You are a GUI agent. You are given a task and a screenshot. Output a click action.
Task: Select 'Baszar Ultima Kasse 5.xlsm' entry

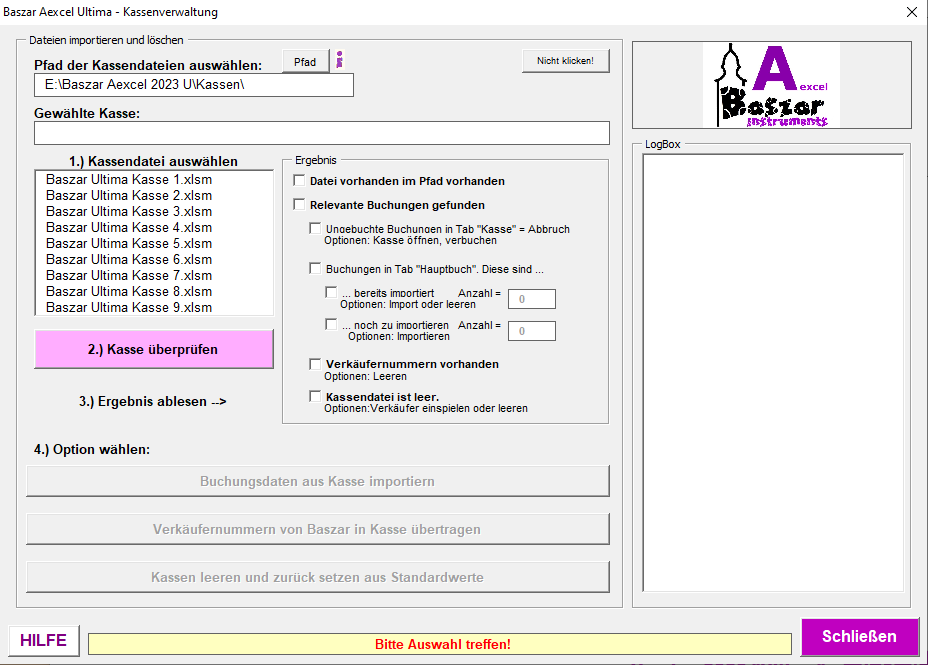tap(154, 243)
